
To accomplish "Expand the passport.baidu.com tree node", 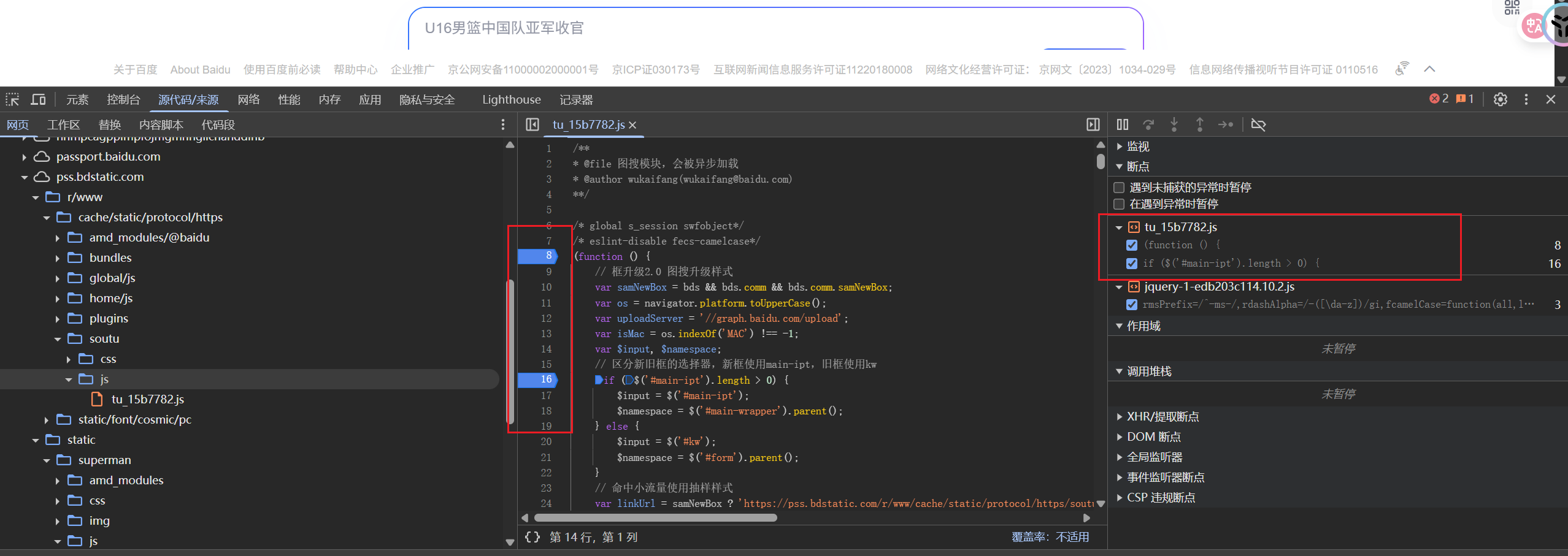I will tap(24, 157).
